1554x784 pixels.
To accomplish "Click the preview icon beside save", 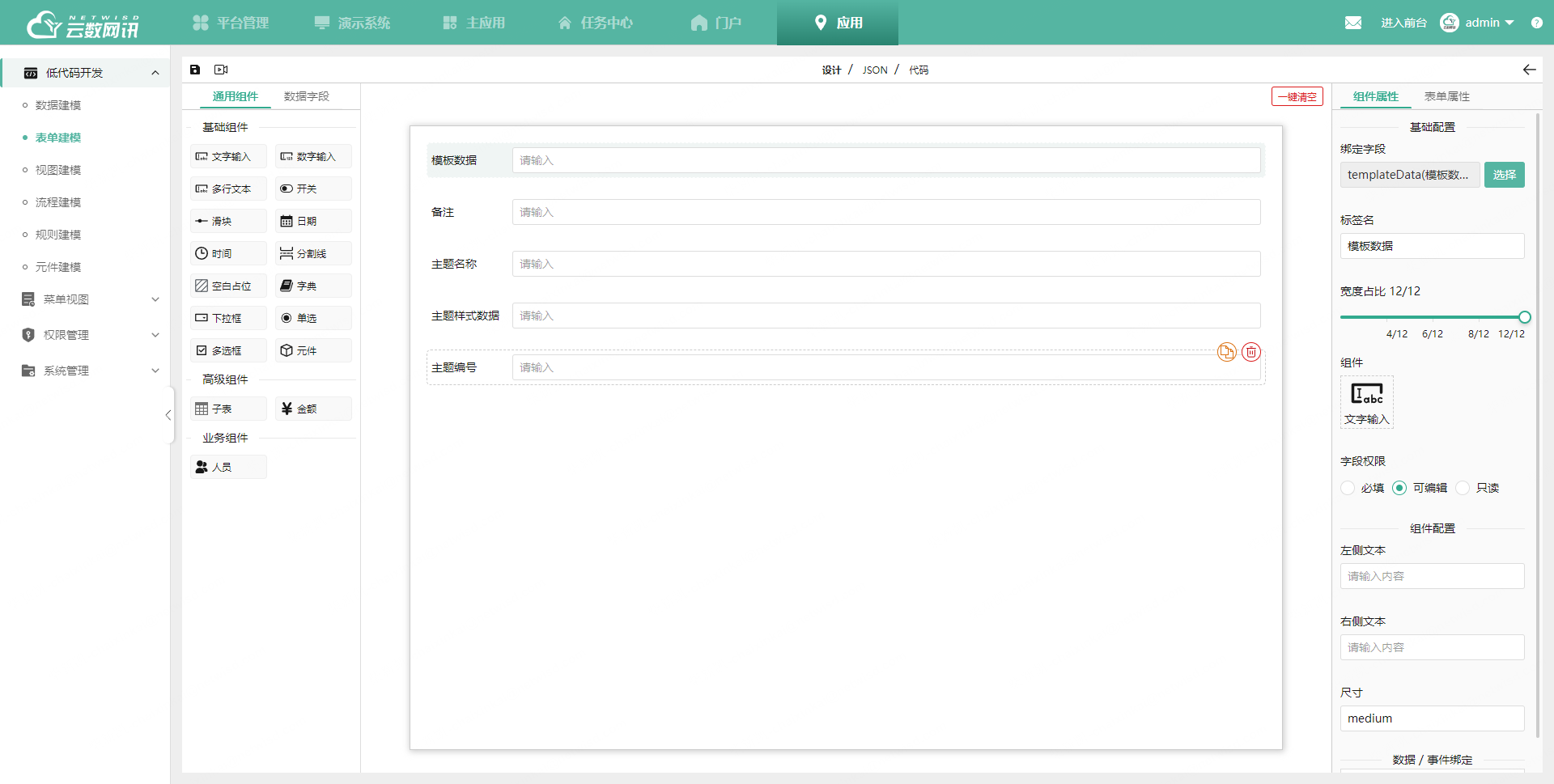I will click(x=221, y=70).
